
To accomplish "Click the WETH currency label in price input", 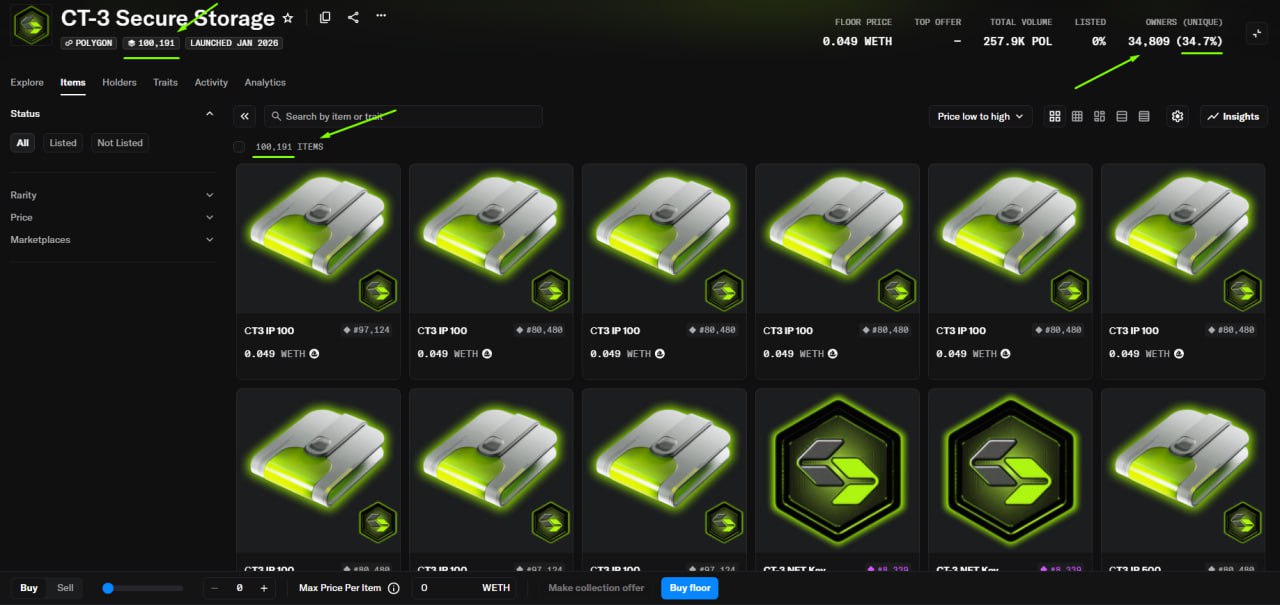I will tap(496, 588).
